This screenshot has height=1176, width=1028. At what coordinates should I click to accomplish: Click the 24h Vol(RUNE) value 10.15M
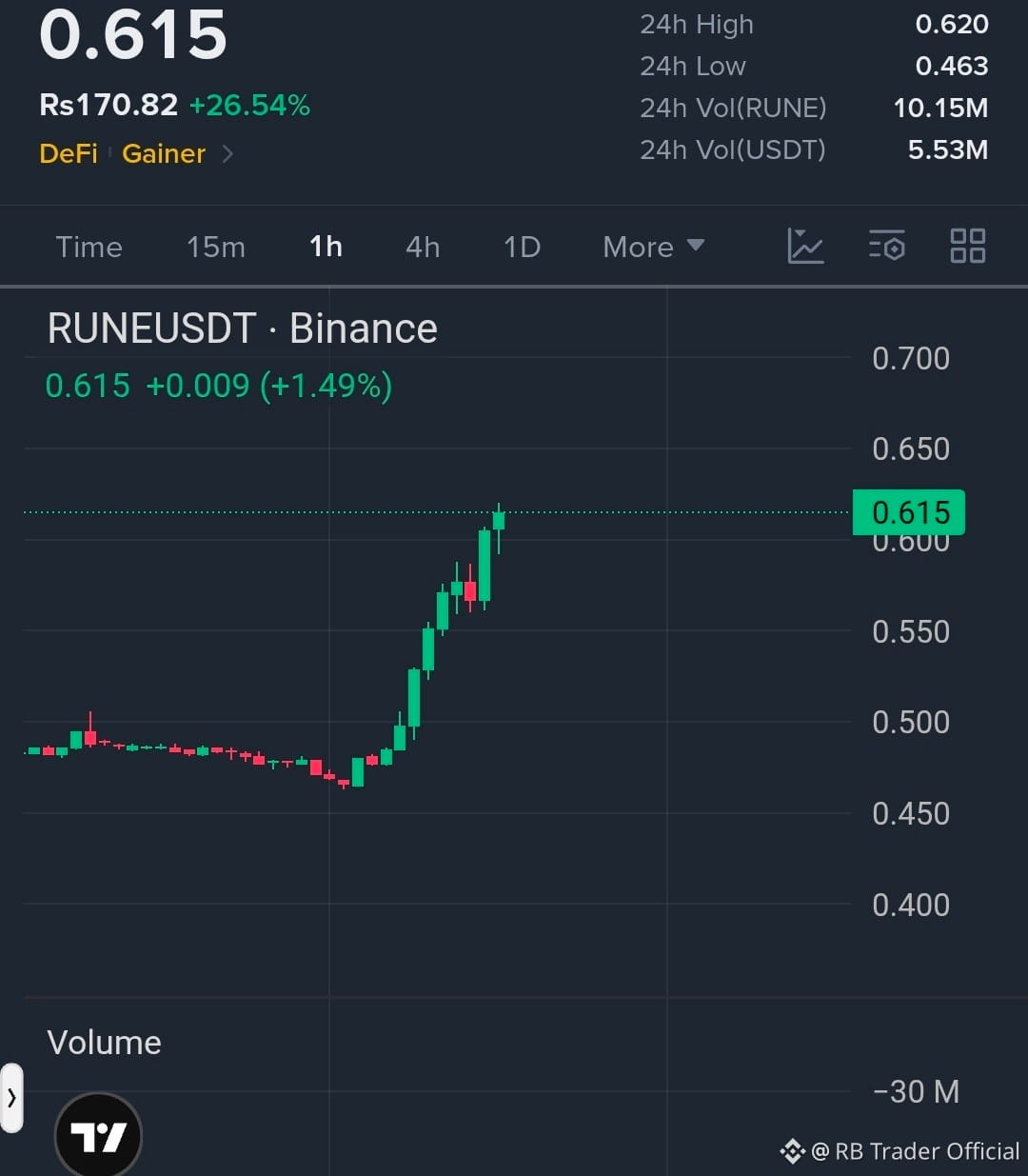(x=940, y=108)
